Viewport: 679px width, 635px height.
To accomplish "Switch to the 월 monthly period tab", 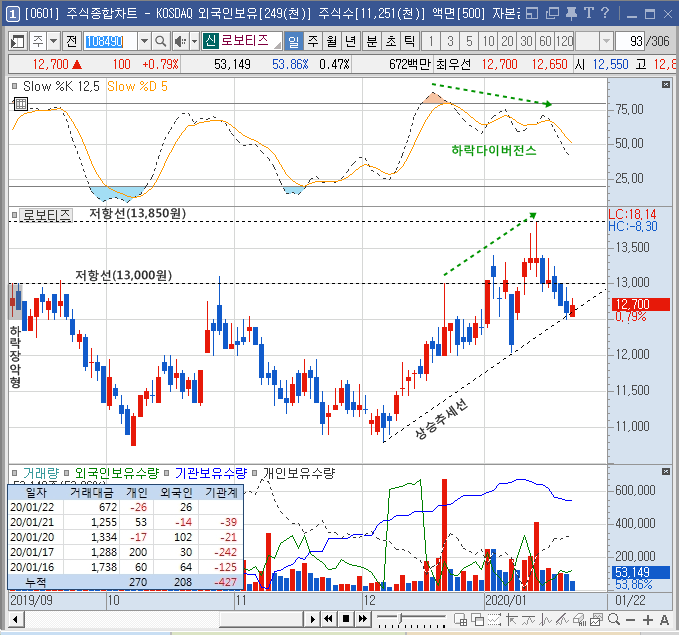I will (x=332, y=42).
